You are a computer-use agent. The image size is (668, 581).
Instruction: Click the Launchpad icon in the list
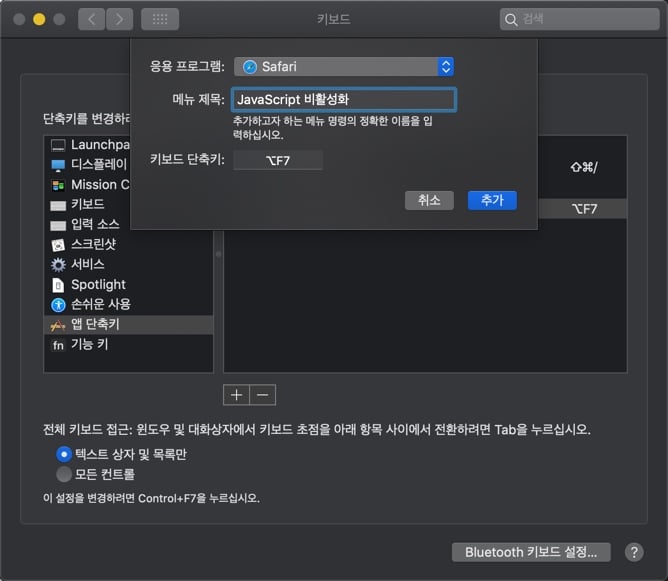click(58, 145)
